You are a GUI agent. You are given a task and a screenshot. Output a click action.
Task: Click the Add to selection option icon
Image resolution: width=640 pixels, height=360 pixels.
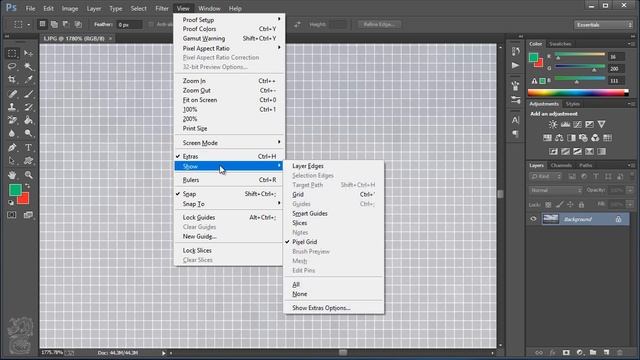pos(54,24)
